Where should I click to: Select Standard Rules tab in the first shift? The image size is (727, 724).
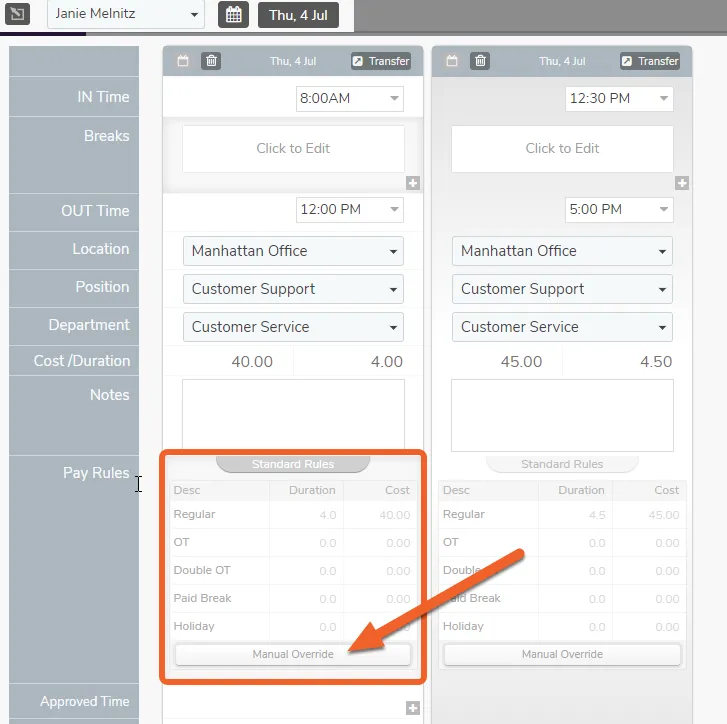[x=293, y=464]
